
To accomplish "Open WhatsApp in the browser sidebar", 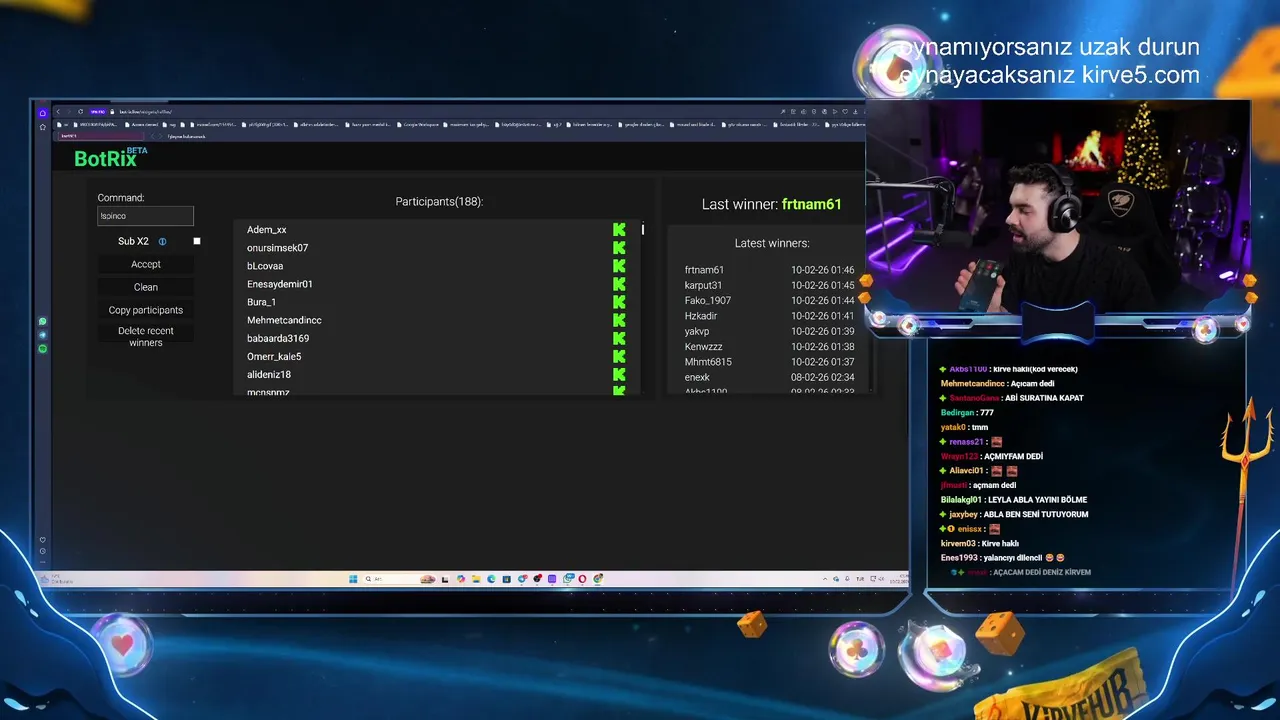I will [x=42, y=322].
